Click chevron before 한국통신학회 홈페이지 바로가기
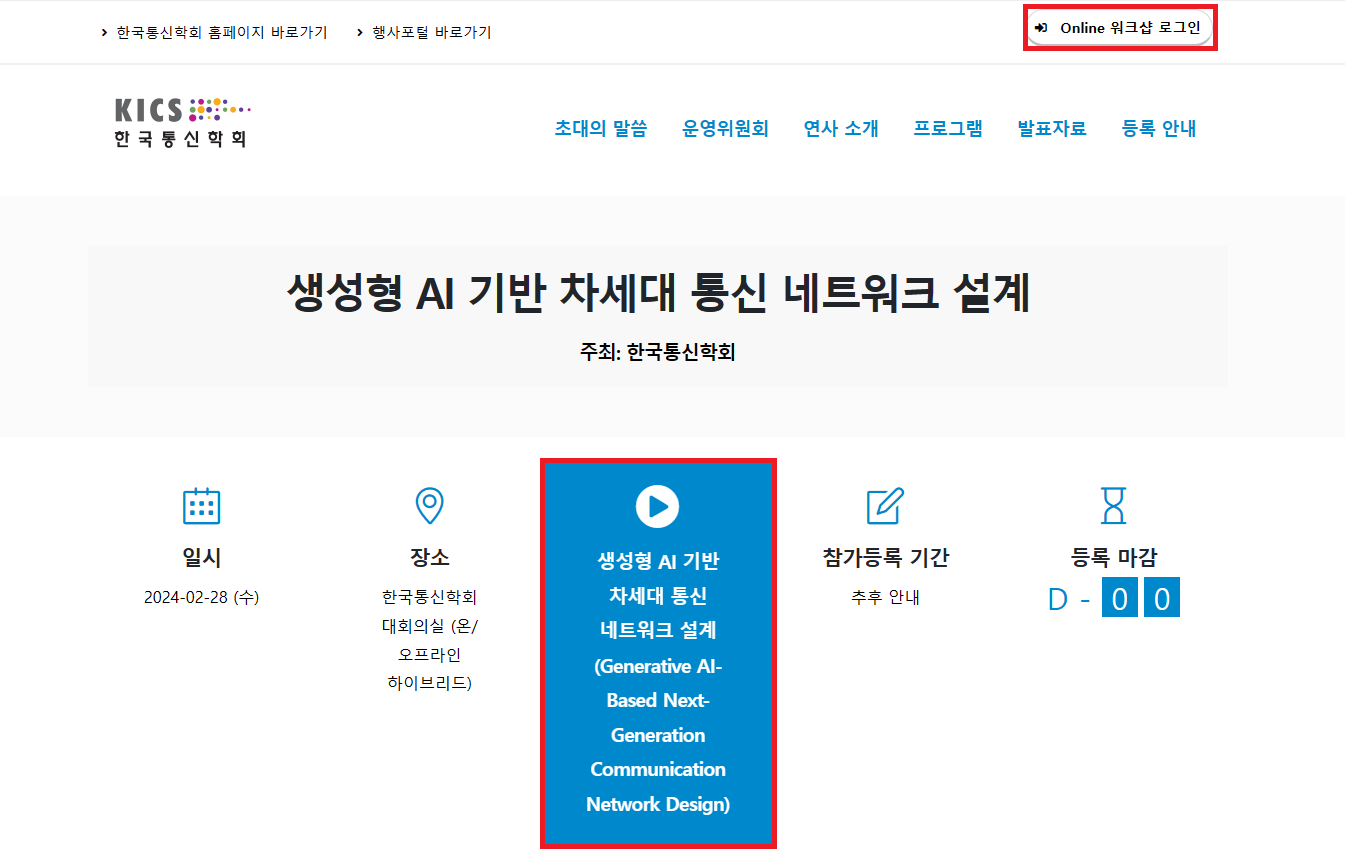Viewport: 1345px width, 864px height. (104, 33)
